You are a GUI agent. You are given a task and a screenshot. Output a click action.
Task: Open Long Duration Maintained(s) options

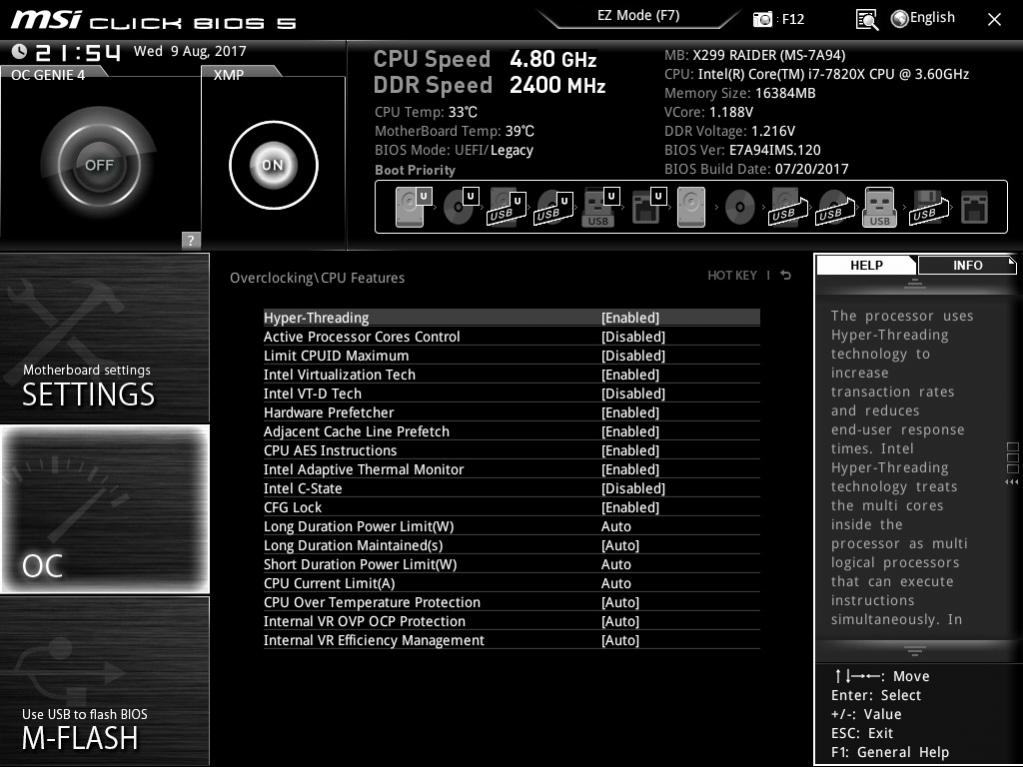pyautogui.click(x=512, y=545)
